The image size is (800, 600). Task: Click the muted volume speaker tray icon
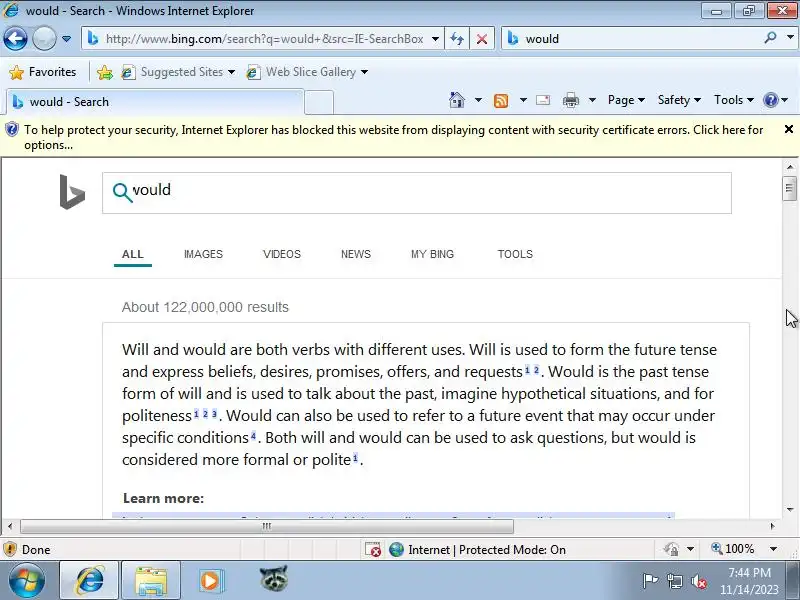(698, 581)
